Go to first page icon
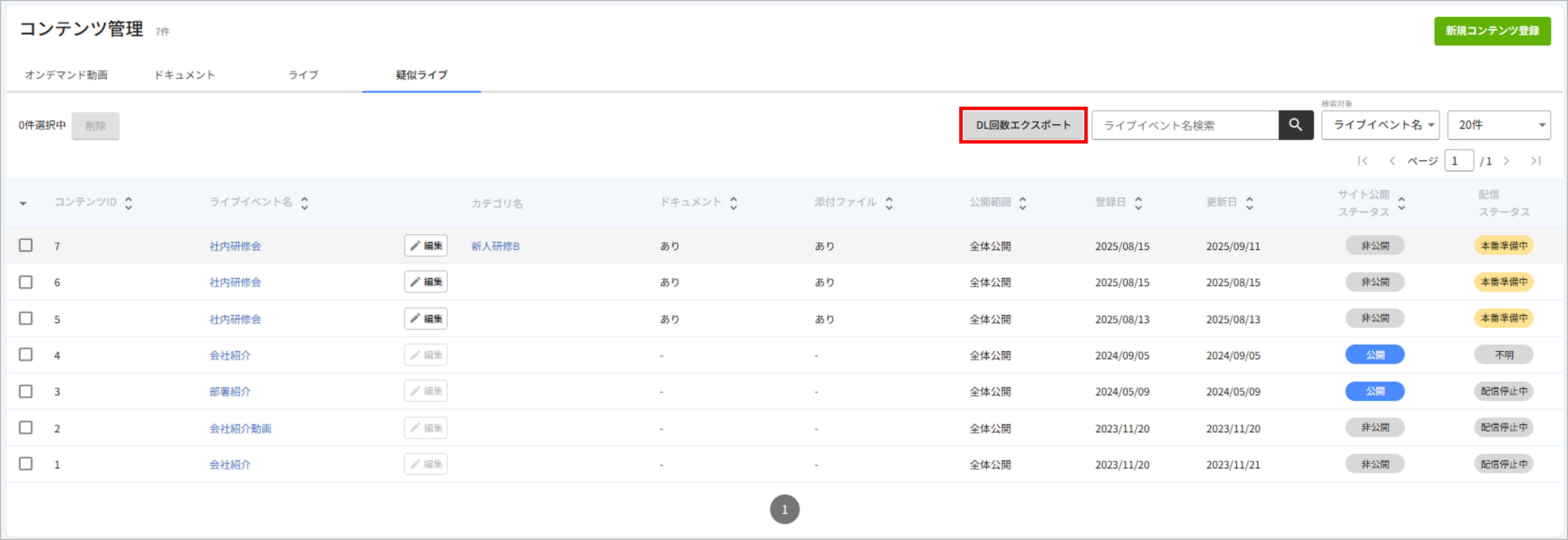Screen dimensions: 1568x540 pos(1362,161)
